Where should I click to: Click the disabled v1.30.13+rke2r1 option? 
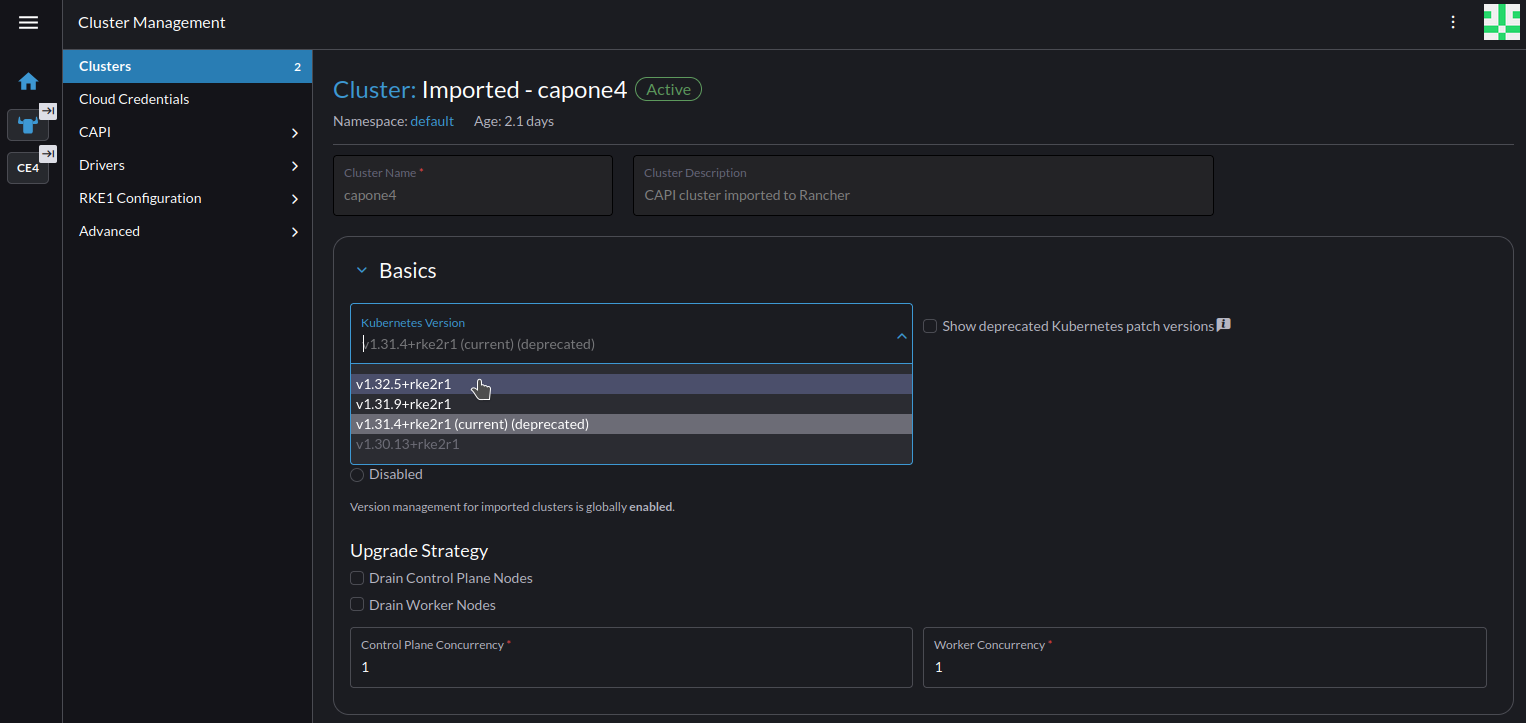tap(631, 444)
